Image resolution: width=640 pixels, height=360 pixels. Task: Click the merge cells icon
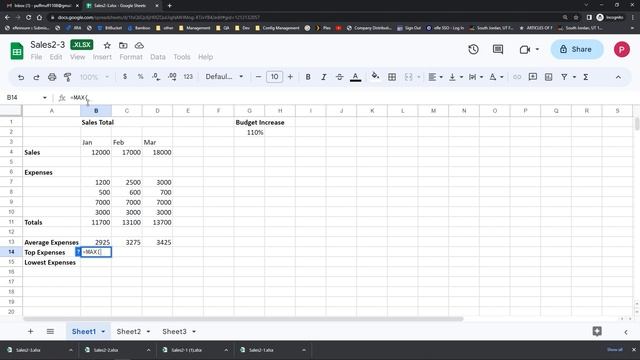409,77
